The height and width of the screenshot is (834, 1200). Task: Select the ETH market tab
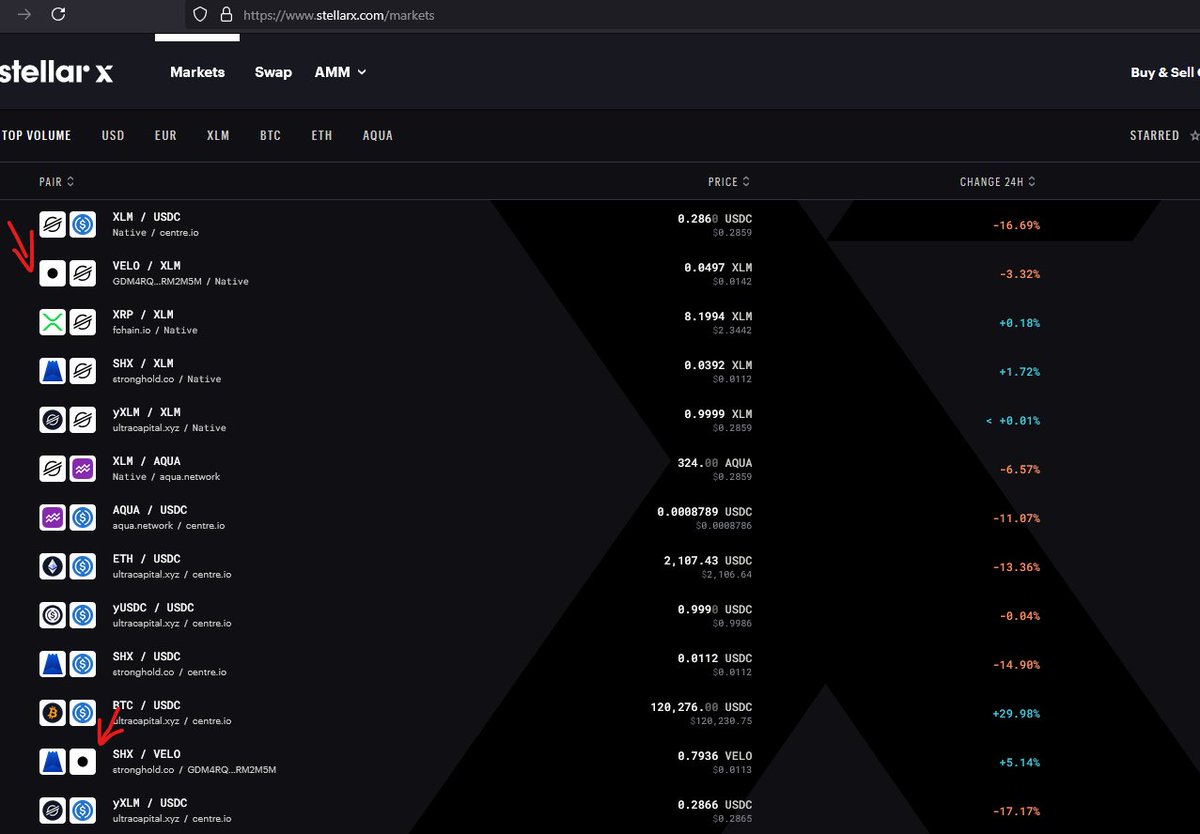click(321, 135)
